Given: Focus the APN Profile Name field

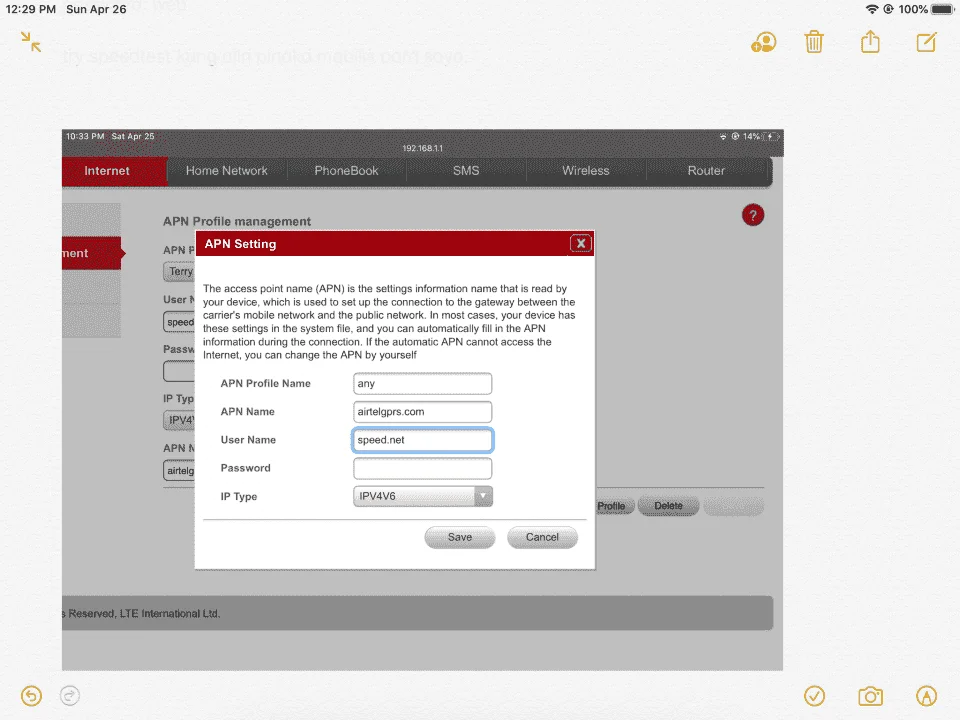Looking at the screenshot, I should pyautogui.click(x=422, y=384).
